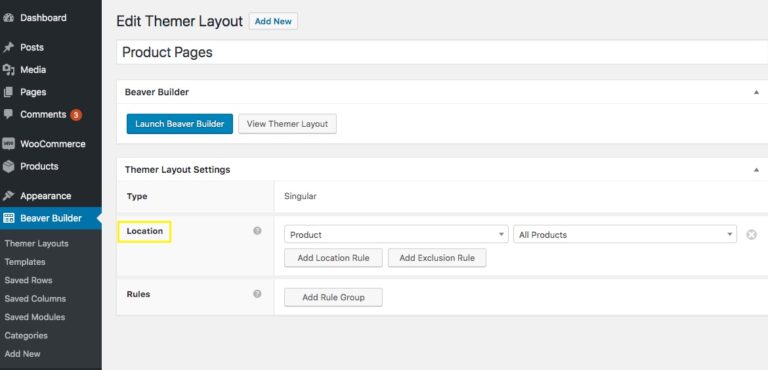
Task: Click the WooCommerce logo icon
Action: tap(8, 144)
